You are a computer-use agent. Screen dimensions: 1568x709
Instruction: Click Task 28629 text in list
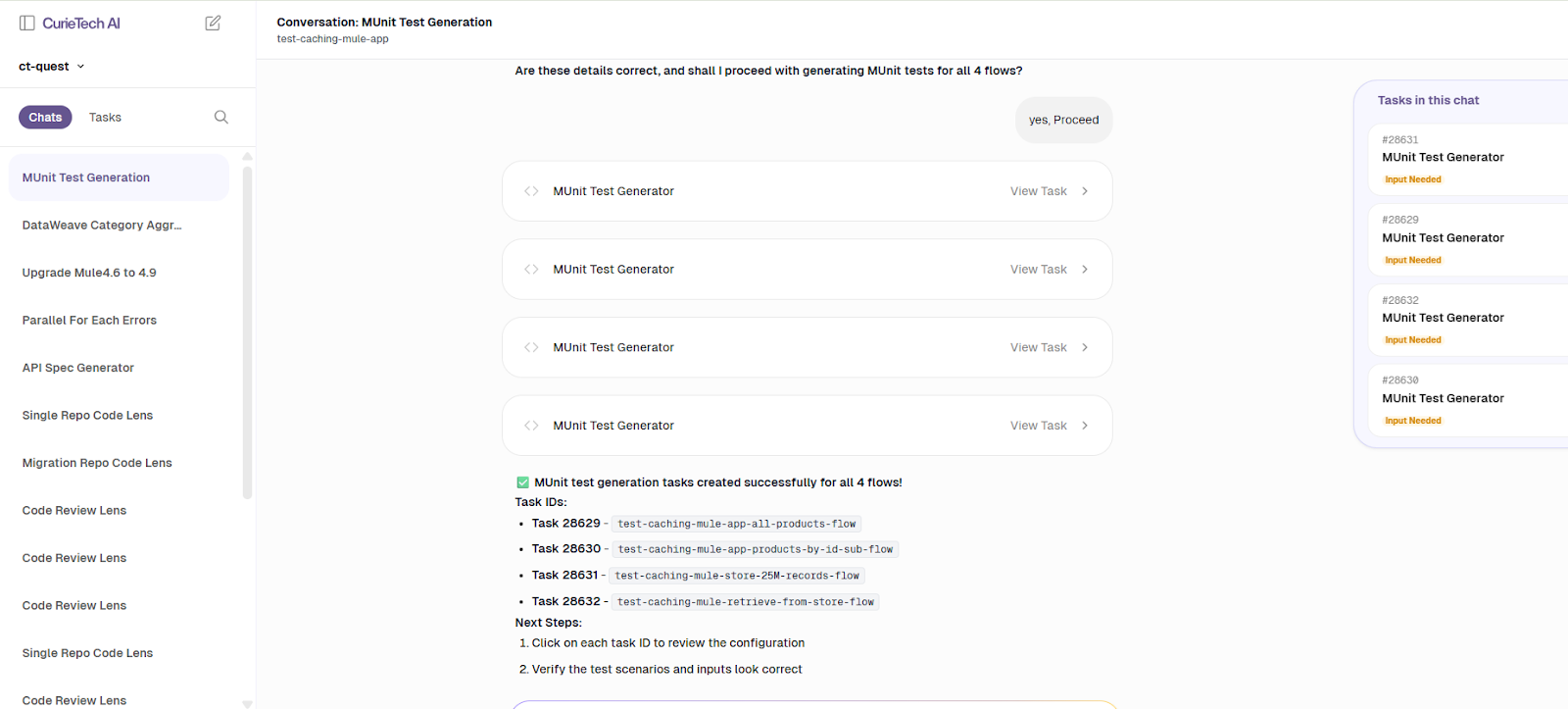point(565,524)
